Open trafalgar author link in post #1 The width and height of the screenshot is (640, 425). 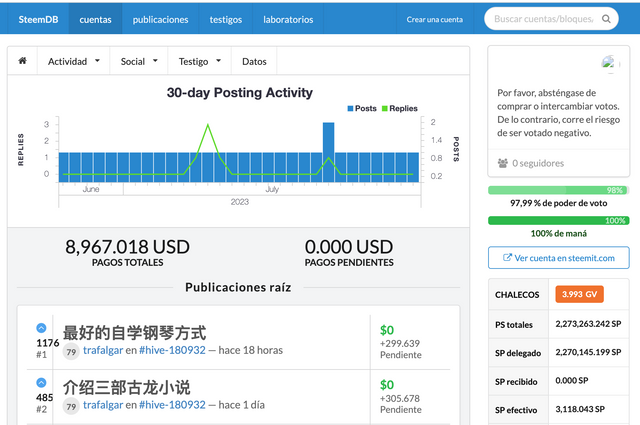[103, 350]
